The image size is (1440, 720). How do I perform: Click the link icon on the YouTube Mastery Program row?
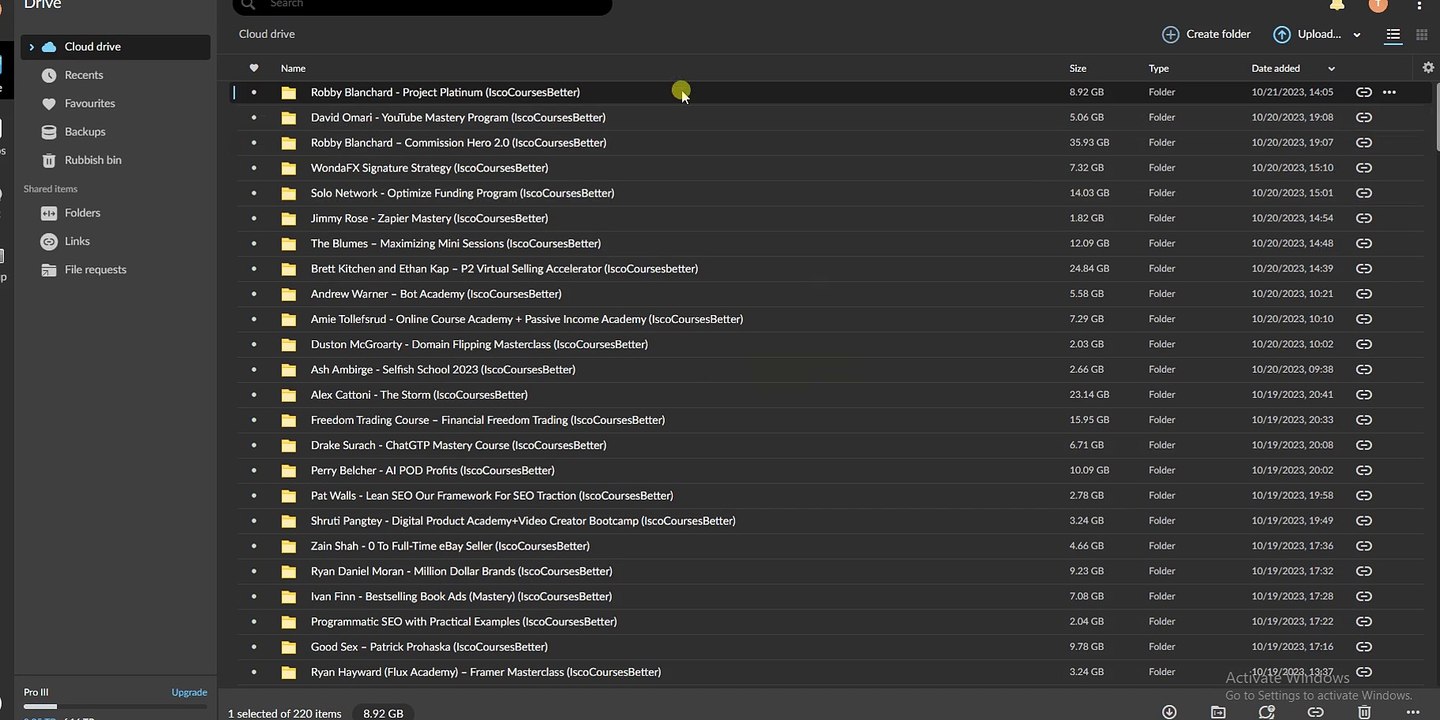(x=1363, y=117)
